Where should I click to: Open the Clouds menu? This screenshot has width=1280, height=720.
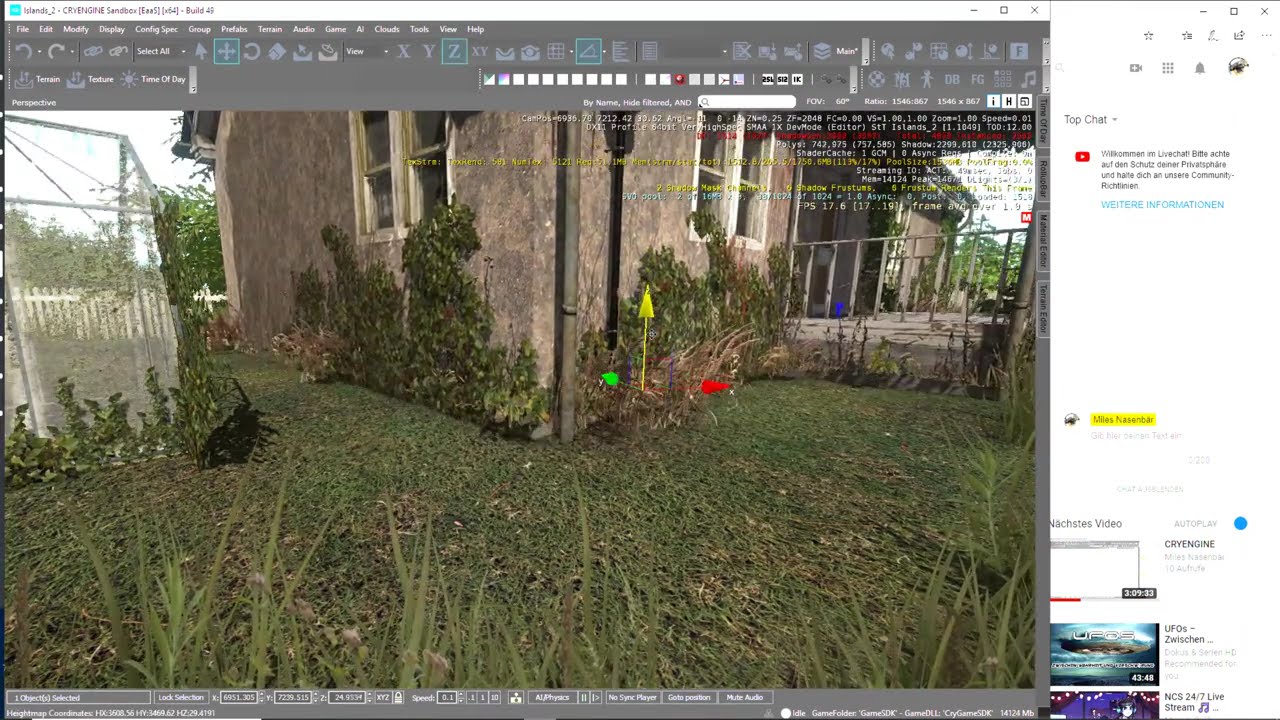[387, 29]
